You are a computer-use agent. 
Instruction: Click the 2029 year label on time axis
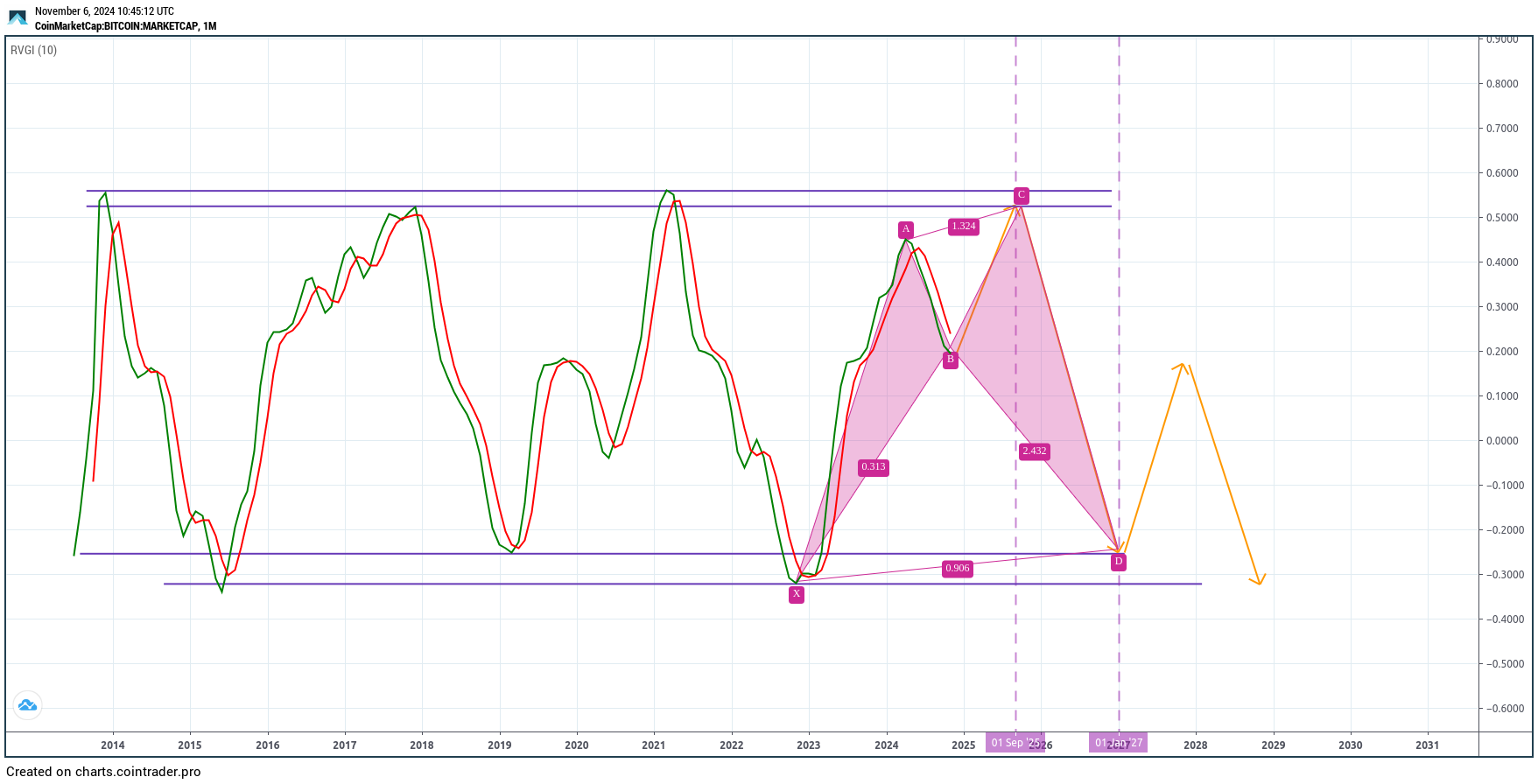pyautogui.click(x=1274, y=745)
